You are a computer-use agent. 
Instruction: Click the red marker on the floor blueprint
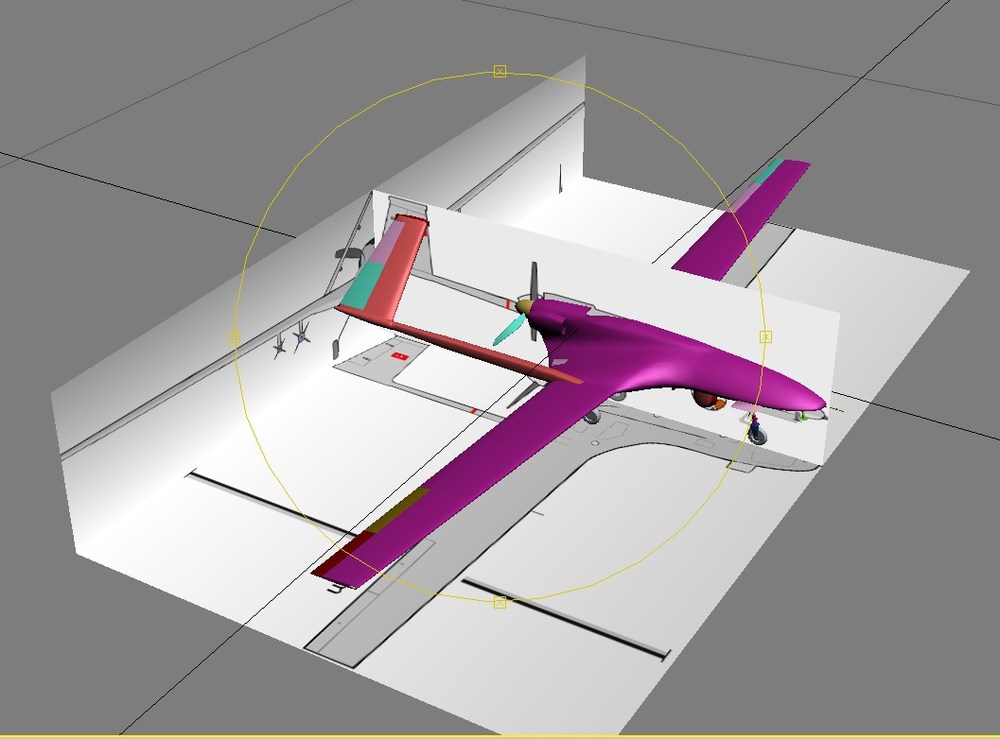[x=400, y=356]
